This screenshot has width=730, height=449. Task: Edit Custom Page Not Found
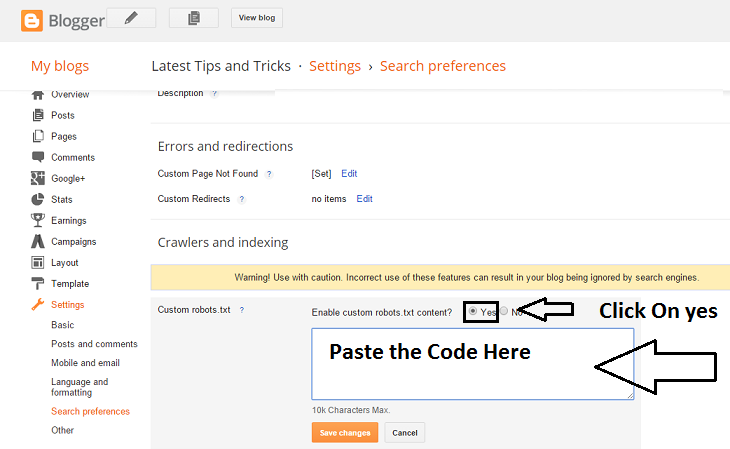(x=349, y=174)
